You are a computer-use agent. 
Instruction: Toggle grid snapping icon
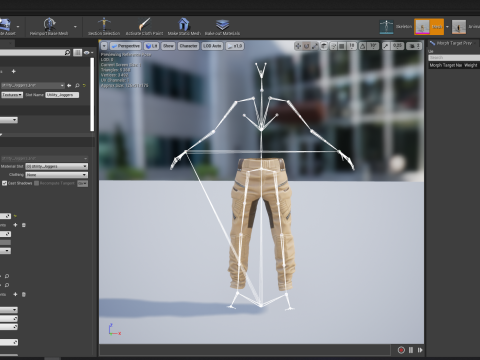(342, 46)
